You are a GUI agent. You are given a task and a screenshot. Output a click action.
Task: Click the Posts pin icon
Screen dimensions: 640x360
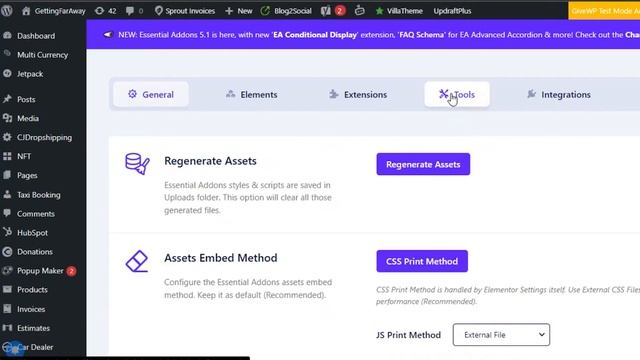point(7,99)
